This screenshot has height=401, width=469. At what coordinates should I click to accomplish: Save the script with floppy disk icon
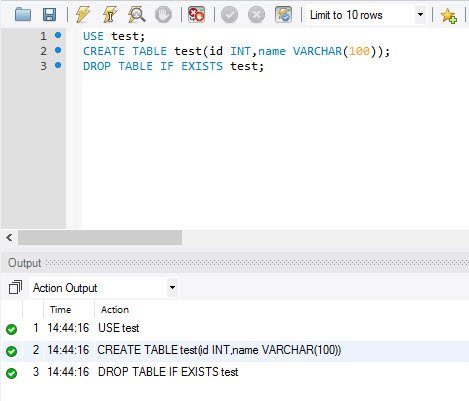coord(49,15)
